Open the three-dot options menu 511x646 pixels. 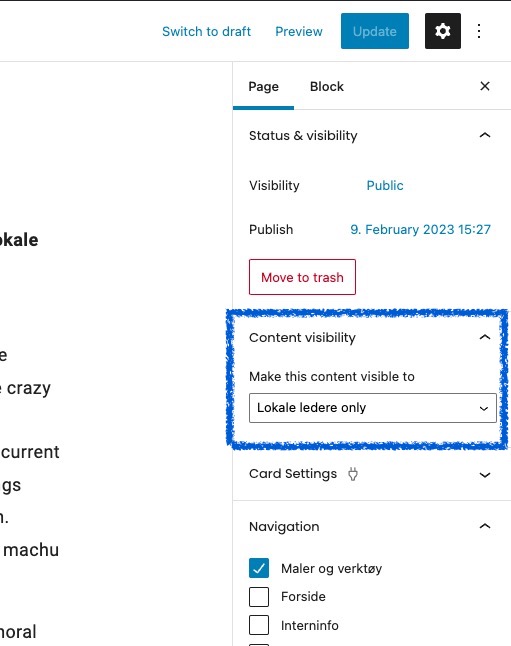pos(479,31)
